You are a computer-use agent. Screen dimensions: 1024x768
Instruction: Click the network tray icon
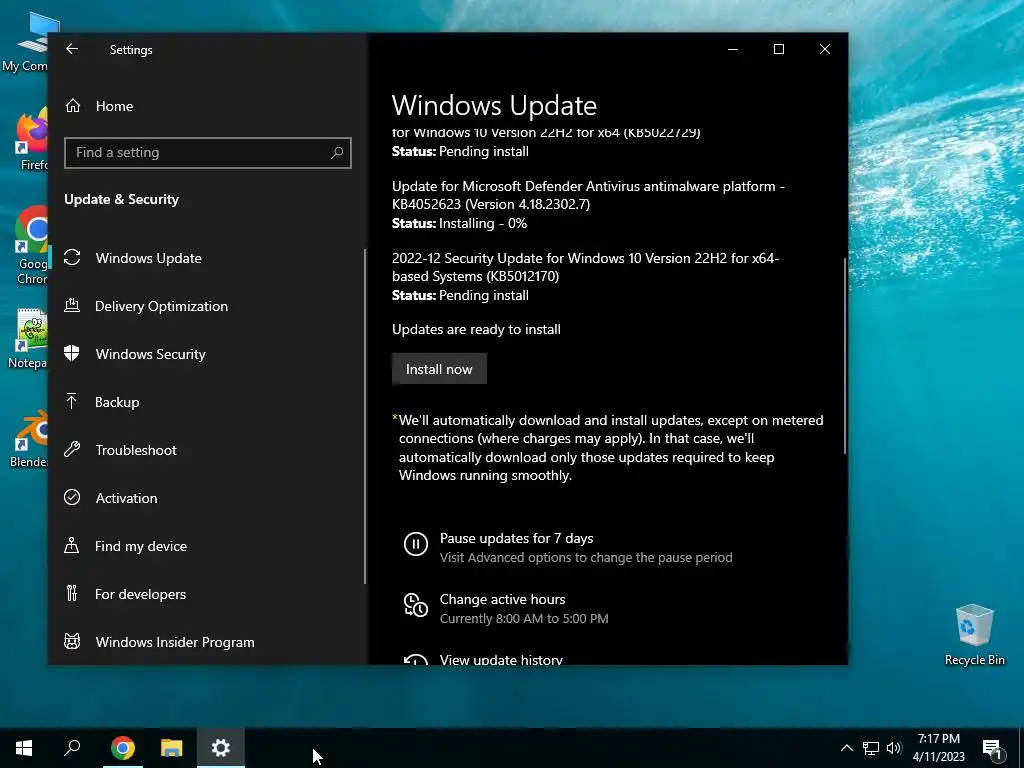[871, 748]
